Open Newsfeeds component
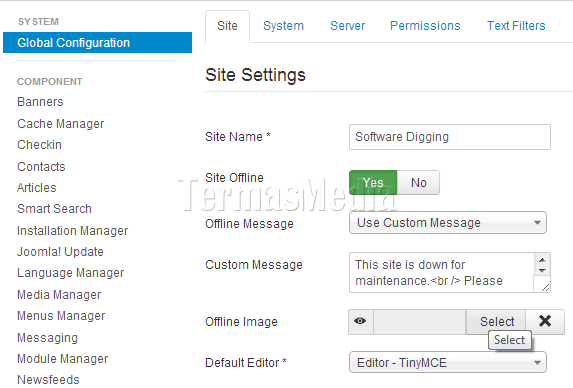The height and width of the screenshot is (388, 573). tap(48, 380)
